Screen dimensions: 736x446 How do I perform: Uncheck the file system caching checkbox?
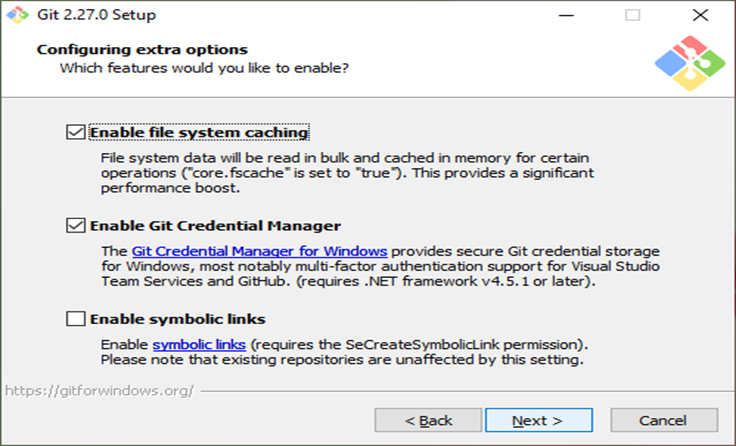pyautogui.click(x=75, y=132)
